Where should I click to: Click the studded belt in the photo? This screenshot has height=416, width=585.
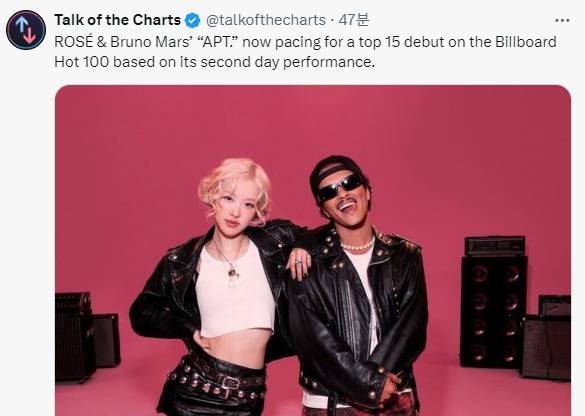[x=218, y=379]
